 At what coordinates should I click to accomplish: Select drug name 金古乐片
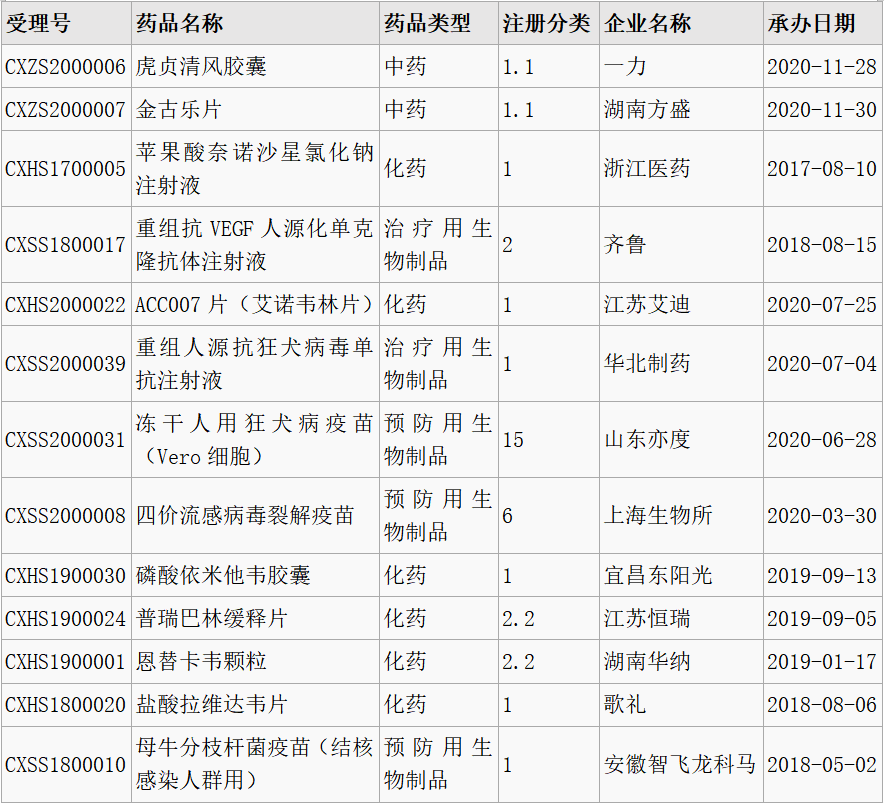point(179,109)
